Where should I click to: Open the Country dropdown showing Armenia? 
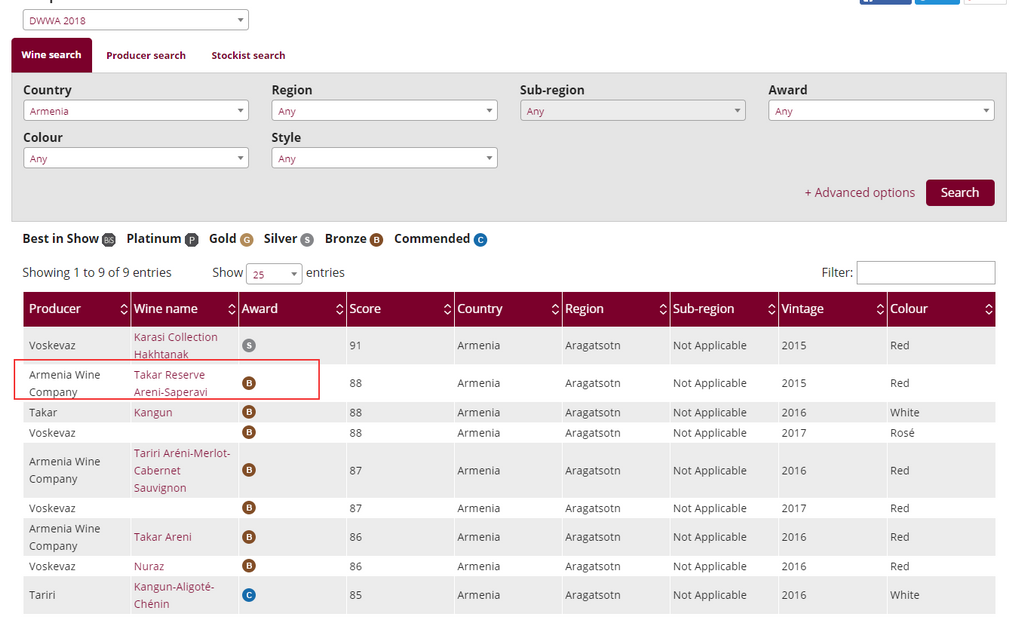pos(135,111)
